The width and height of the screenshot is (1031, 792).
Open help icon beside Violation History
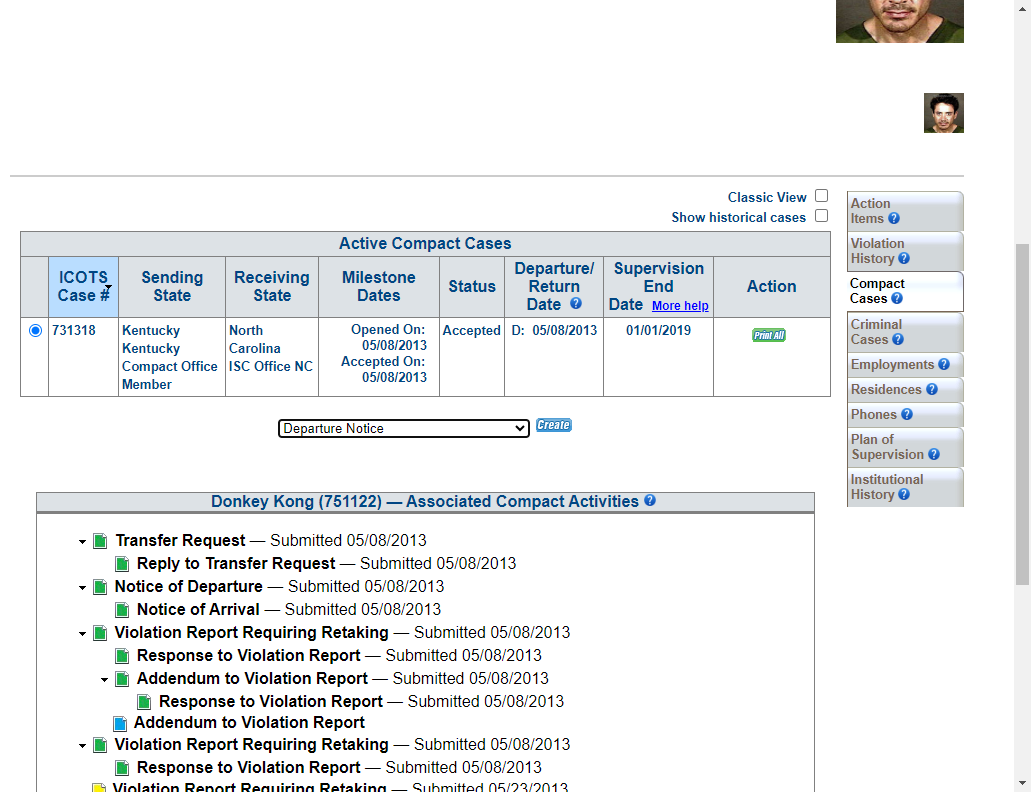click(x=904, y=259)
